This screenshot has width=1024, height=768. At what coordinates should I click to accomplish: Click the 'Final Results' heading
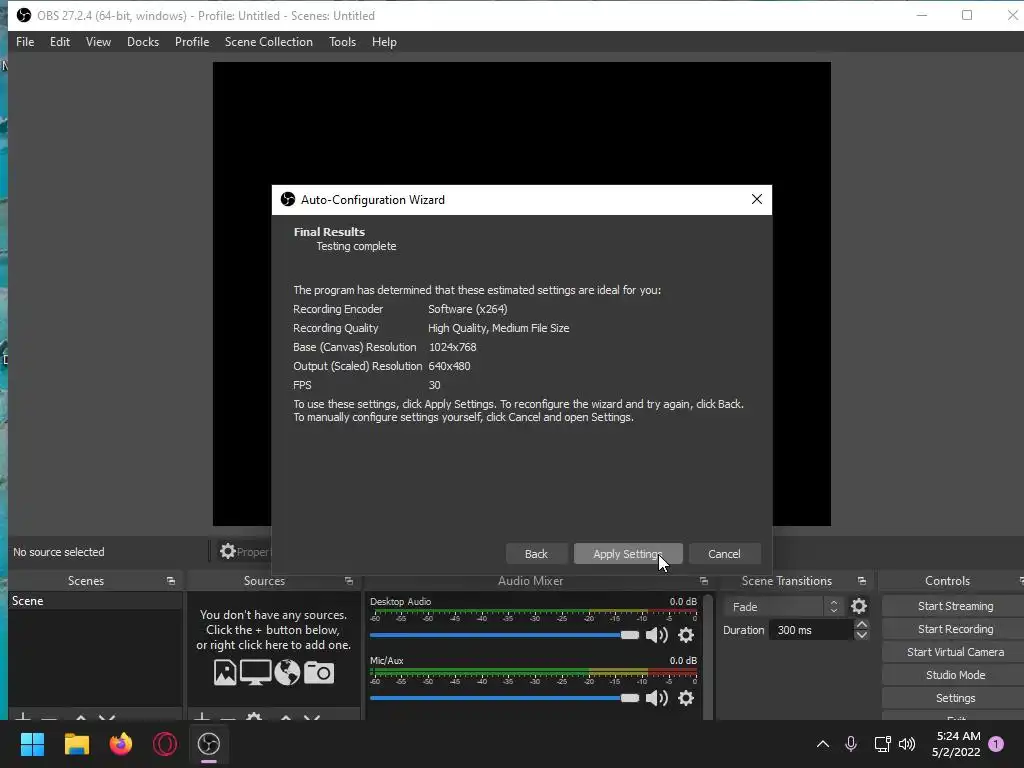point(329,232)
